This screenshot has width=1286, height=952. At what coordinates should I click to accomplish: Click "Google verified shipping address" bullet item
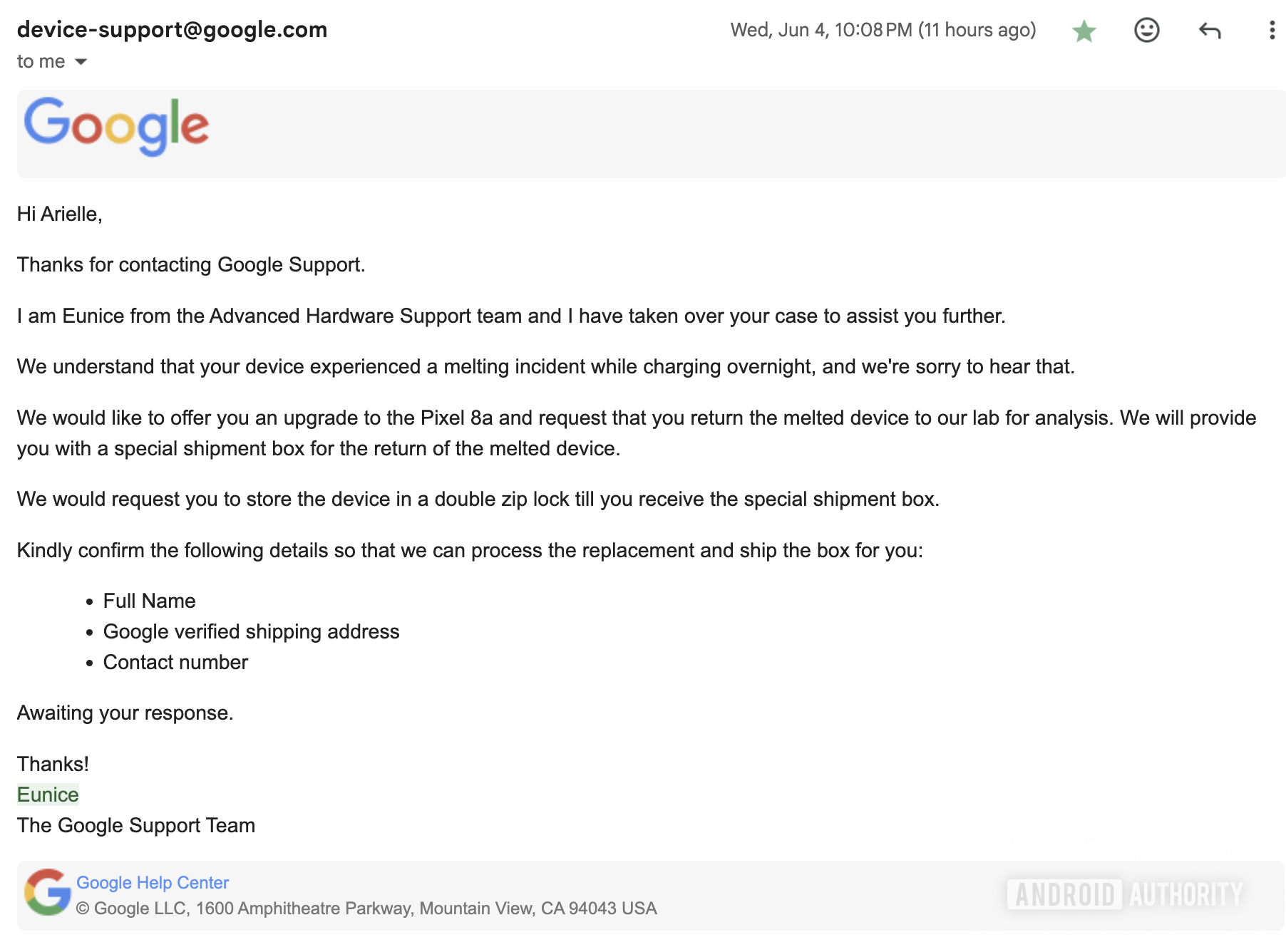click(251, 631)
